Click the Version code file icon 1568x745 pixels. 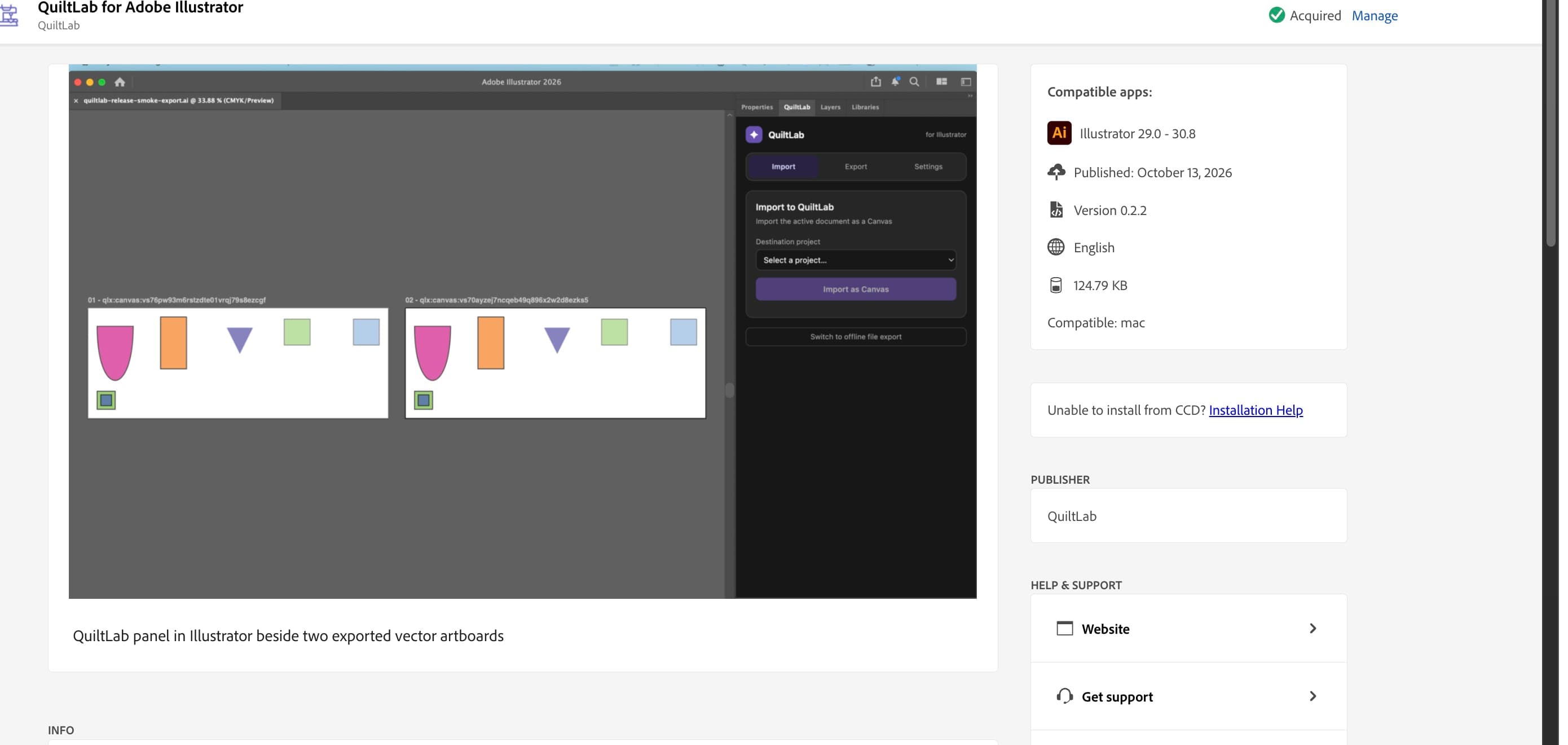(x=1056, y=209)
